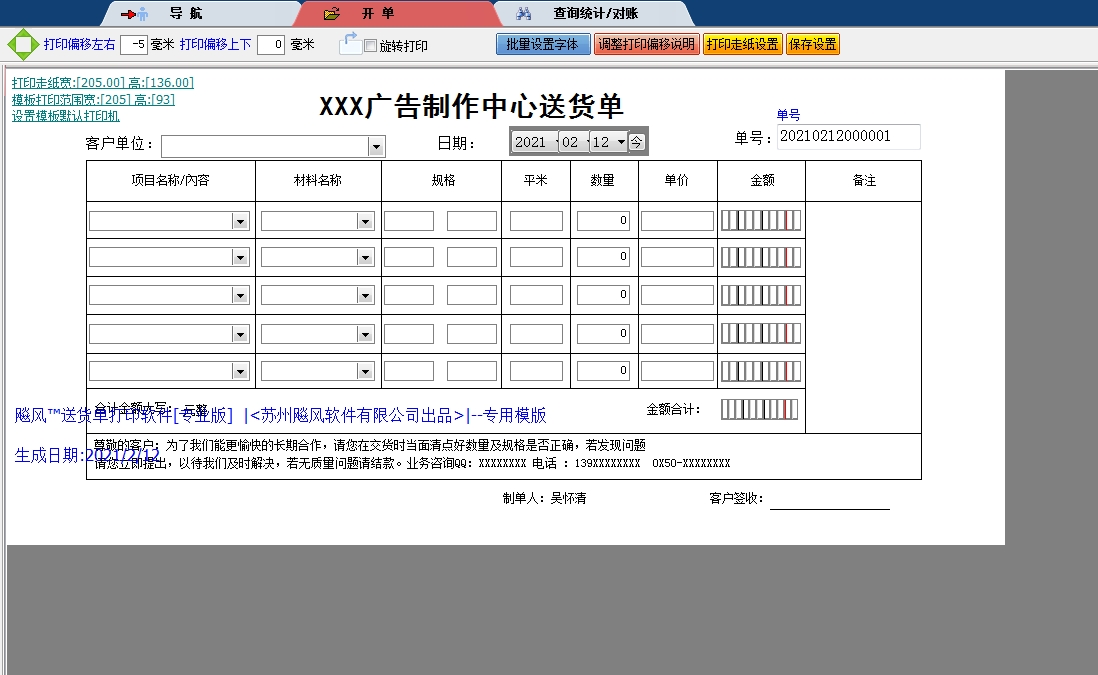Click the 打印偏移左右 offset value field

point(135,44)
